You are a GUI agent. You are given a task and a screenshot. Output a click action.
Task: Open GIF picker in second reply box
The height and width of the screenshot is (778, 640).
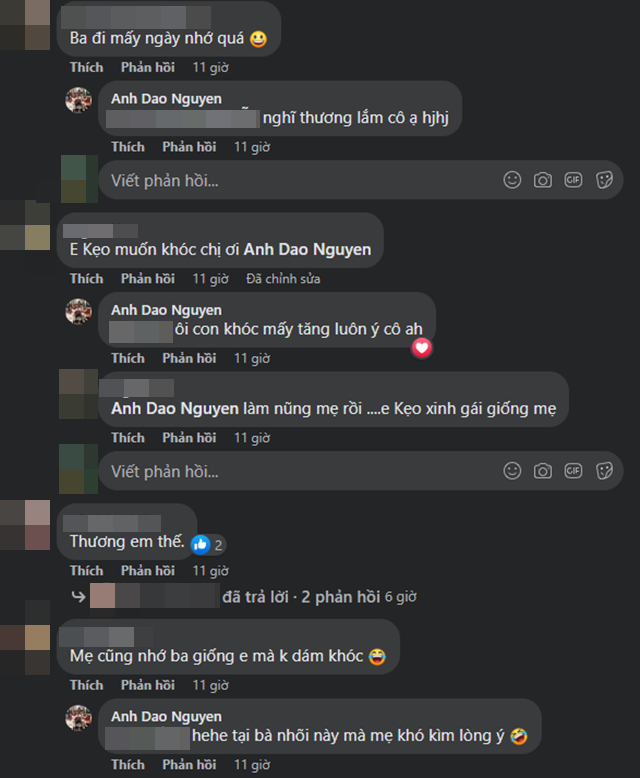click(573, 470)
